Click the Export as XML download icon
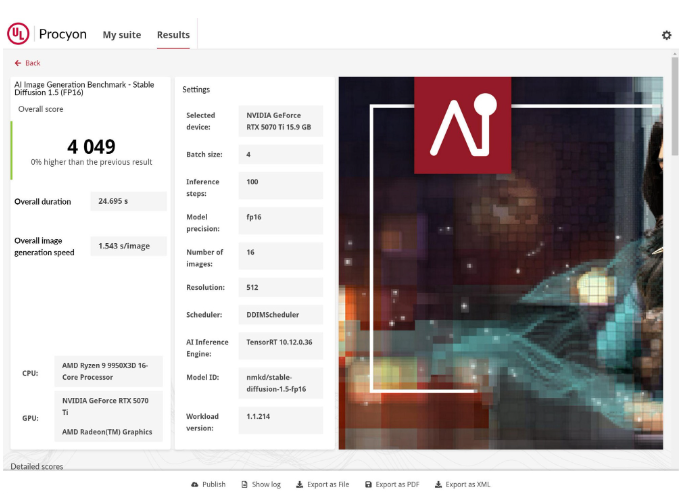The width and height of the screenshot is (690, 494). pos(438,484)
